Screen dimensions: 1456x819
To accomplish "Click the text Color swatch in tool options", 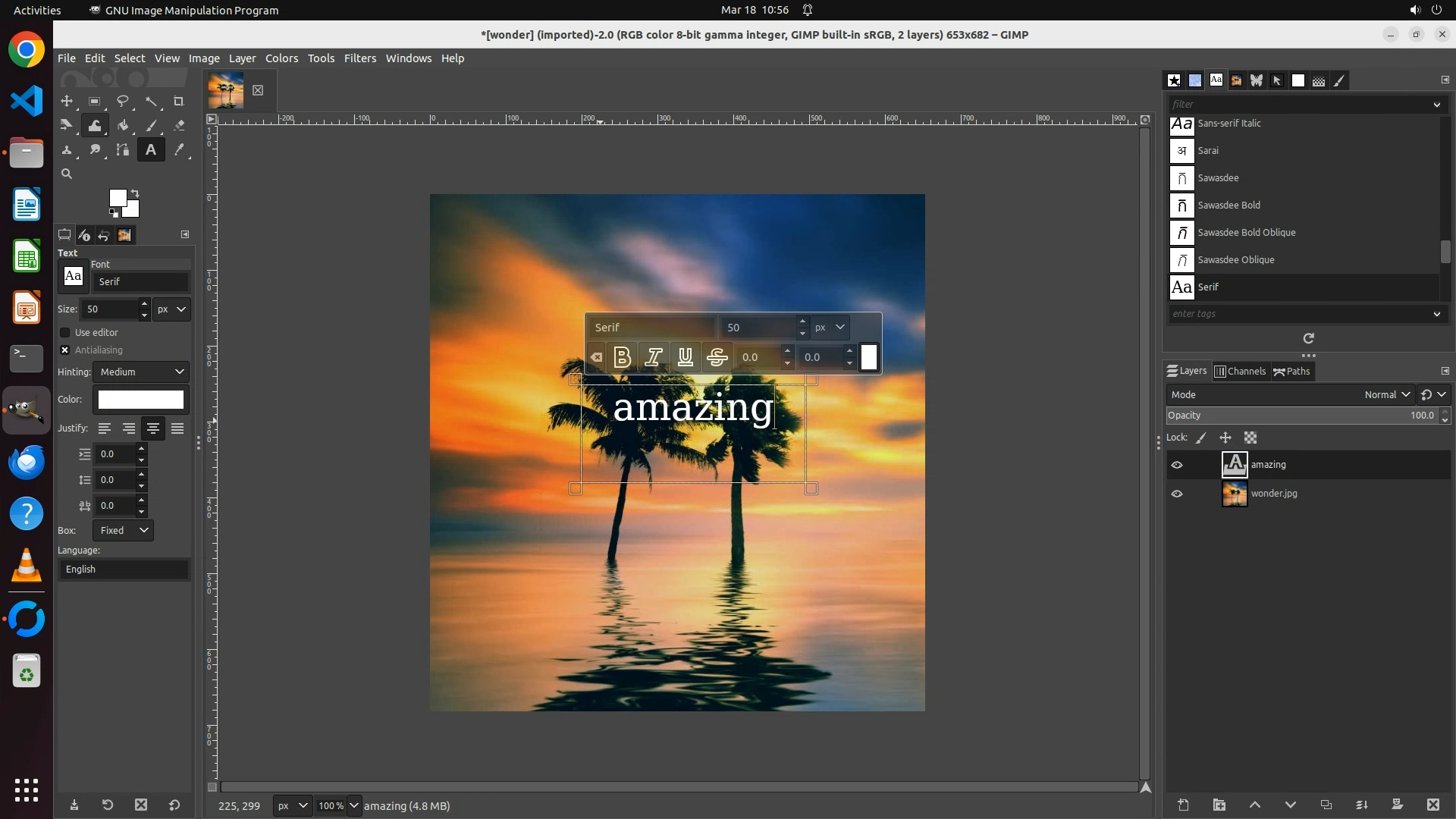I will (x=141, y=400).
